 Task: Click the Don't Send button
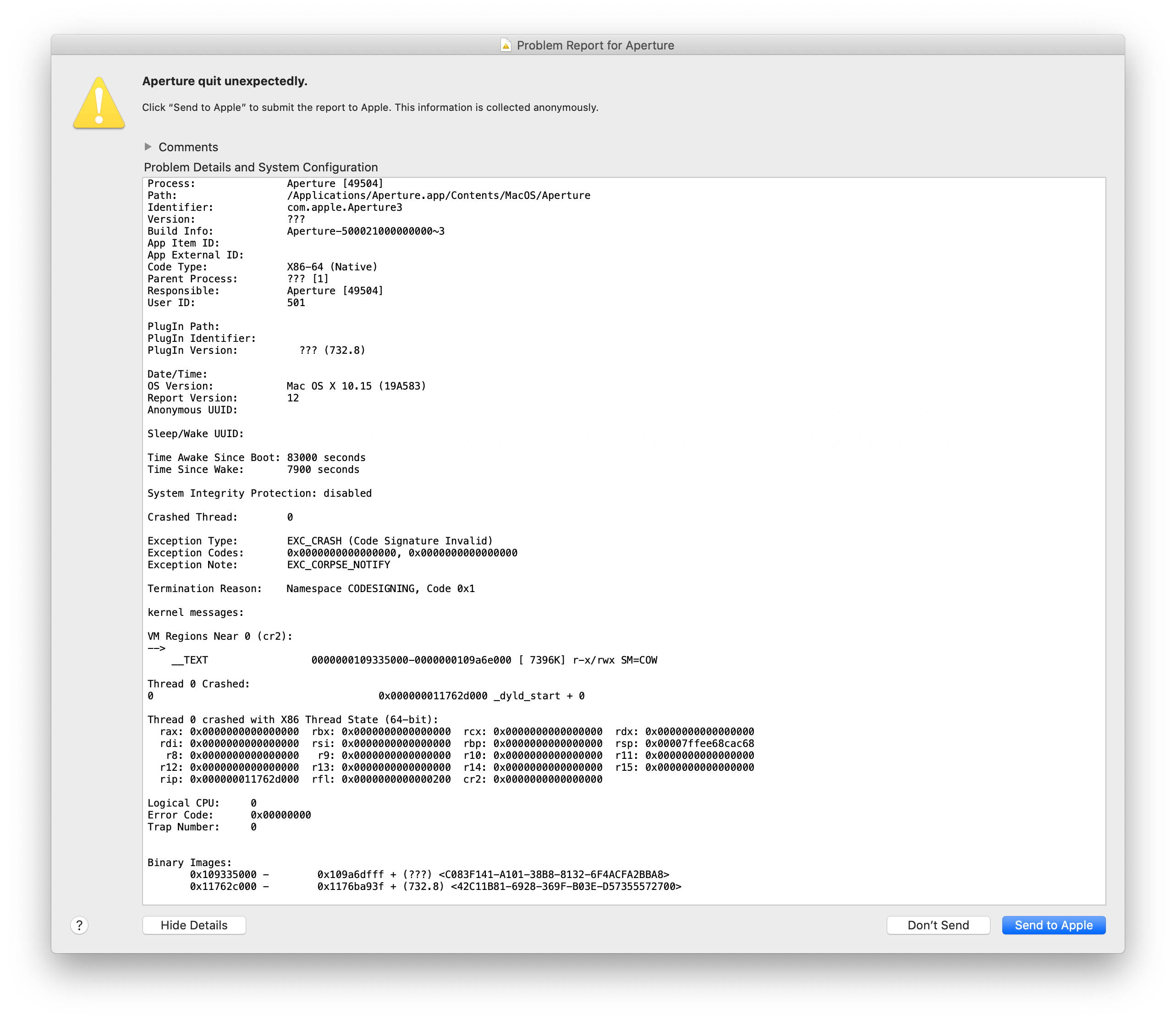(938, 925)
